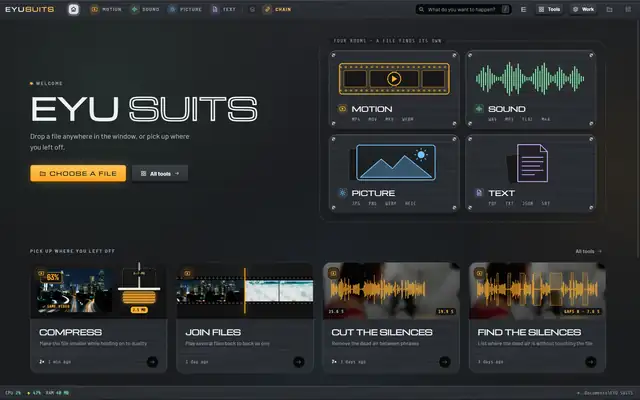Open the Text room card
640x400 pixels.
(x=531, y=173)
